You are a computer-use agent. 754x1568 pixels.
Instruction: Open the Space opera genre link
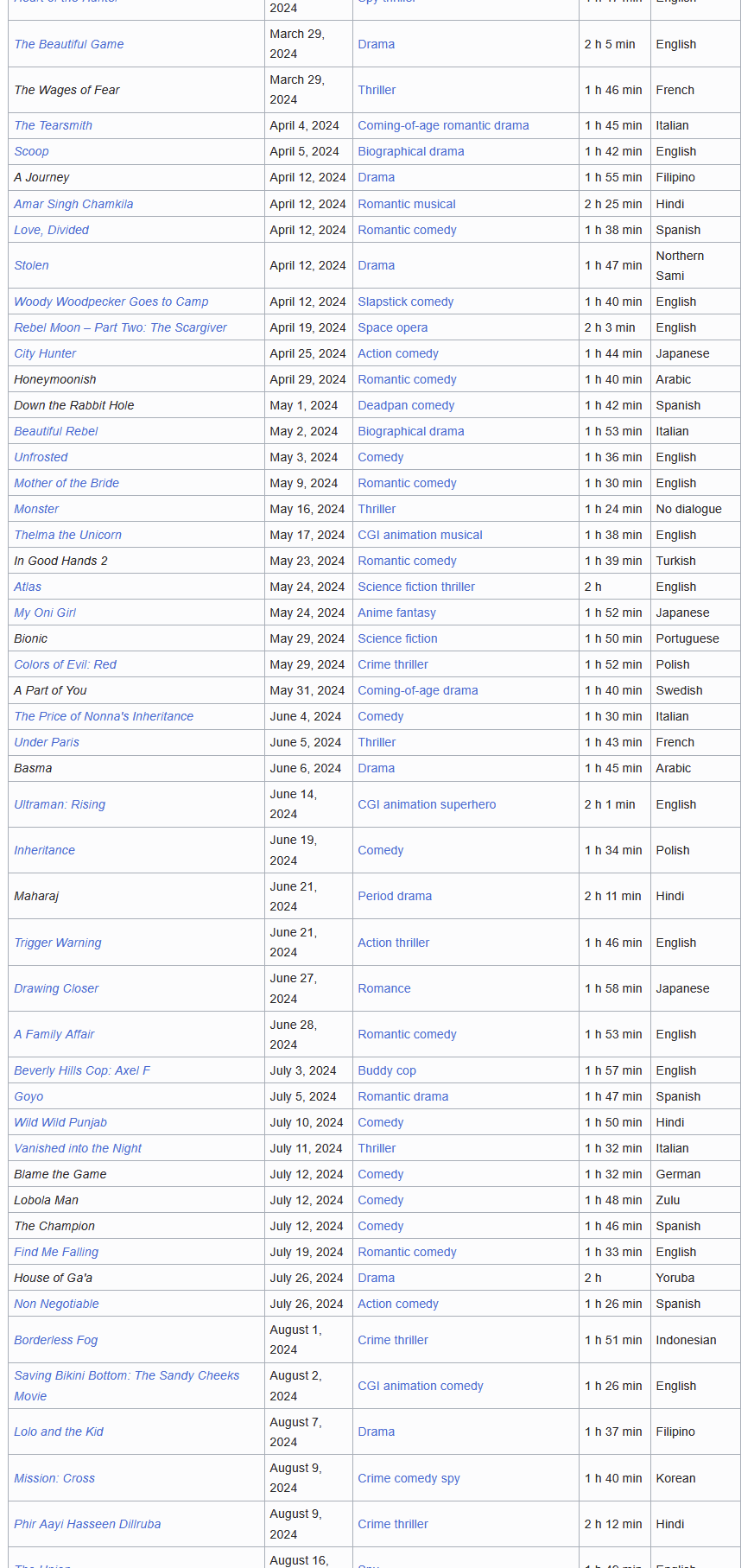click(392, 327)
